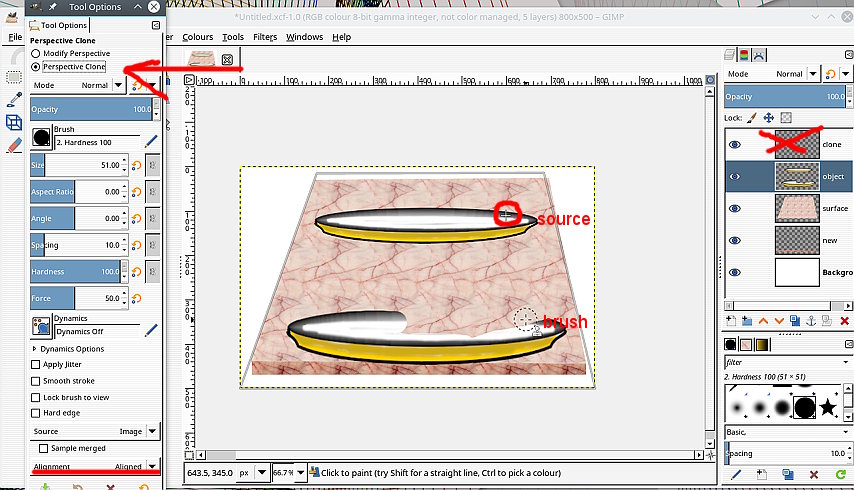Screen dimensions: 854x490
Task: Enable Apply Jitter checkbox
Action: 35,364
